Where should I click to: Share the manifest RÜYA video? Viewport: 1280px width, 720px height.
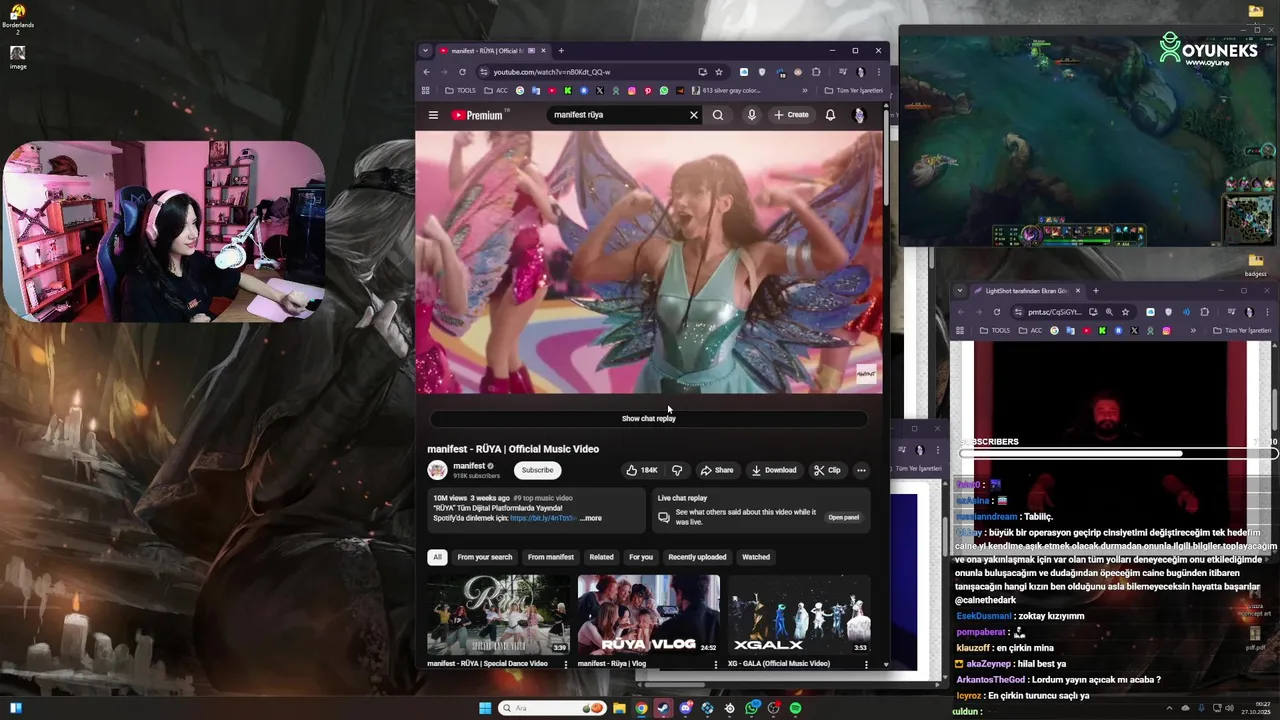[717, 470]
